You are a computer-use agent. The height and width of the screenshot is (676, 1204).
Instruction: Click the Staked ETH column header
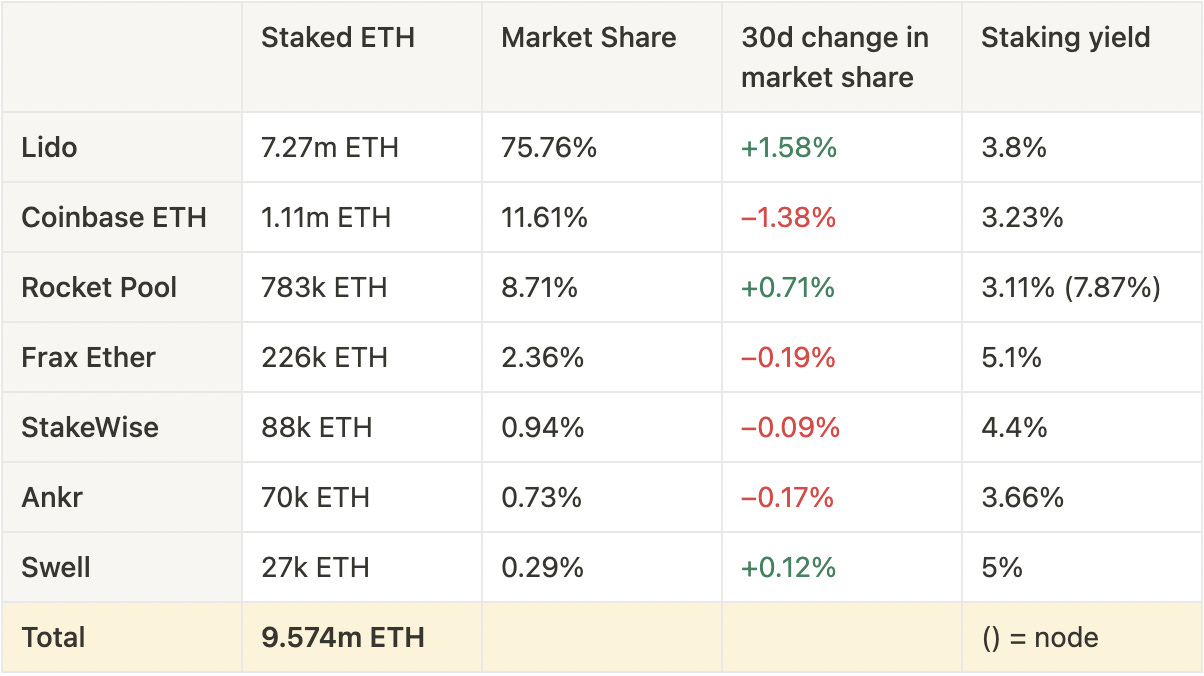(337, 38)
